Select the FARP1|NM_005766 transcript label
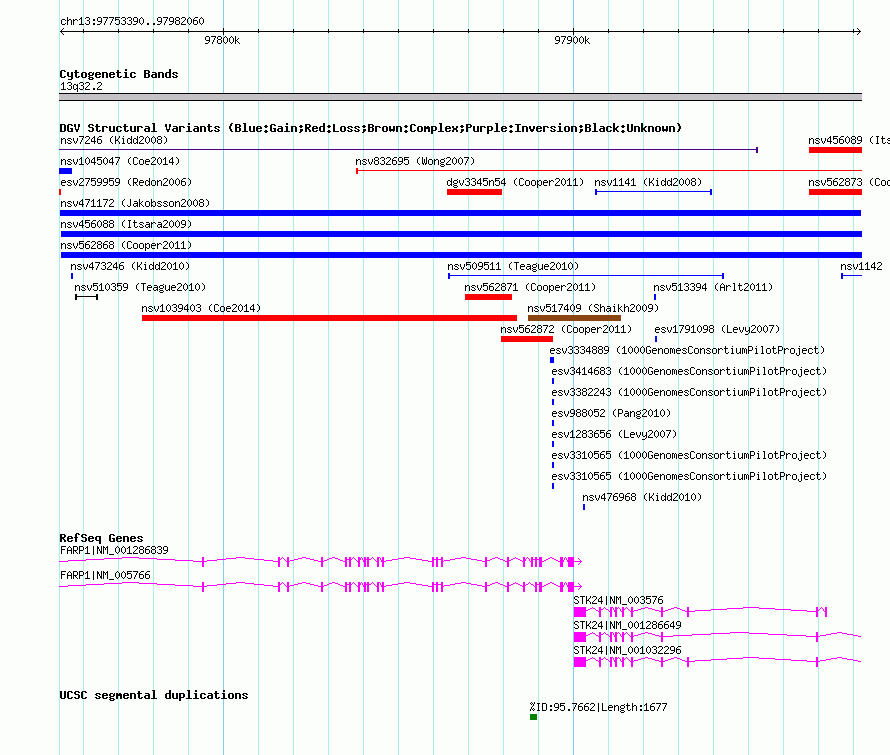The width and height of the screenshot is (890, 755). tap(105, 575)
